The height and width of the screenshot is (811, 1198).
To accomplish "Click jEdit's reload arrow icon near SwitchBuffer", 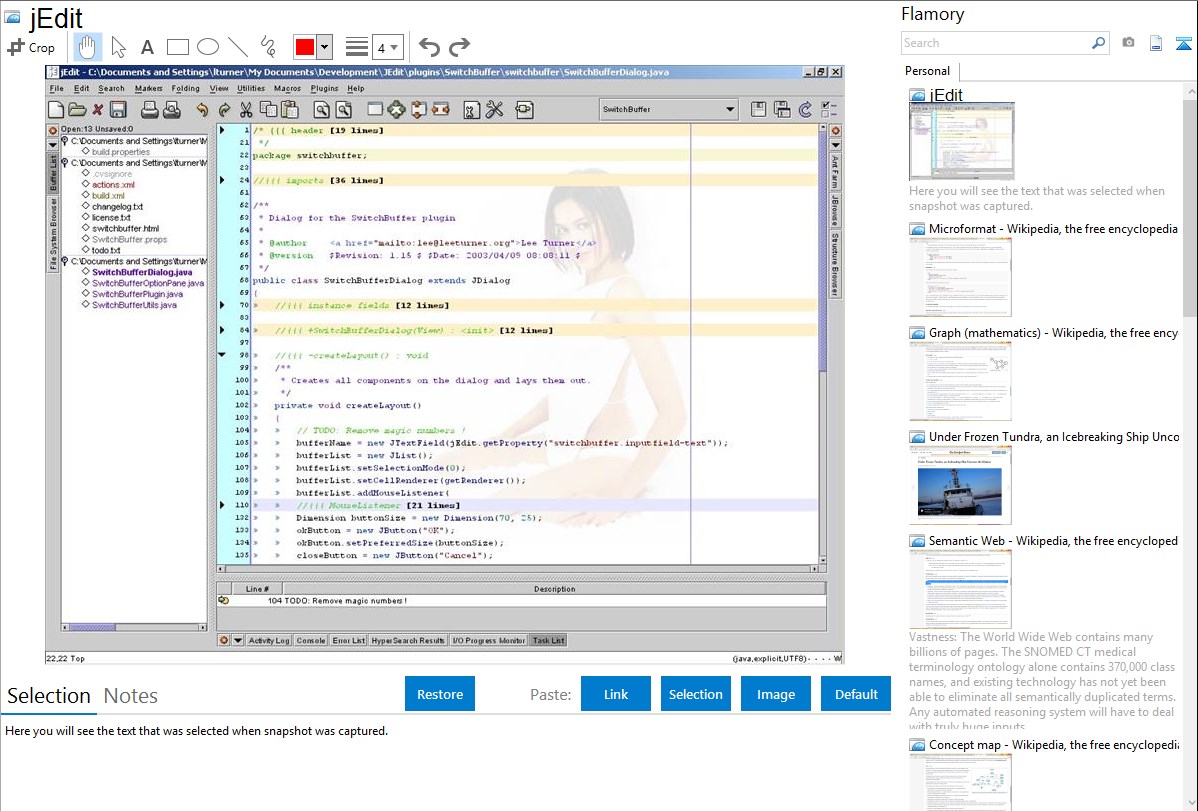I will [x=805, y=110].
